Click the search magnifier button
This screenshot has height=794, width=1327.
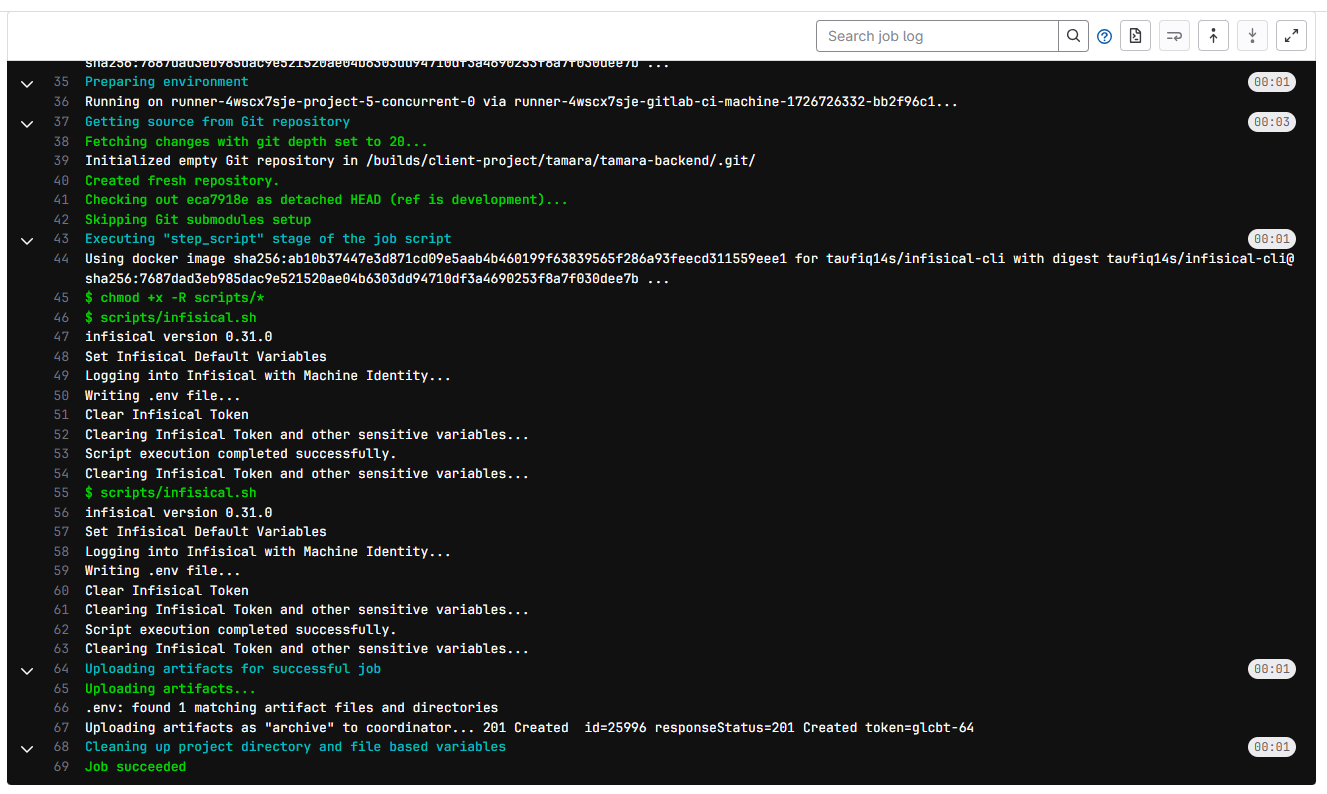(1073, 36)
